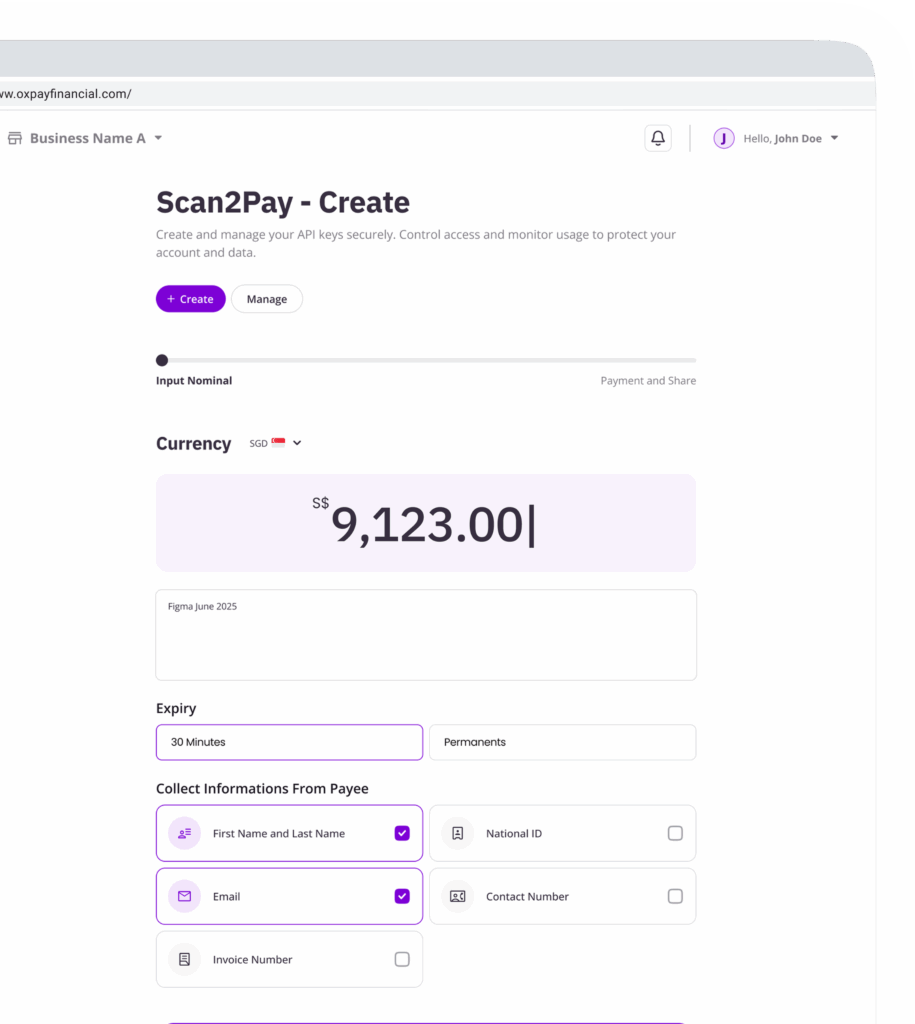Click the Contact Number card icon
The image size is (915, 1024).
coord(457,896)
